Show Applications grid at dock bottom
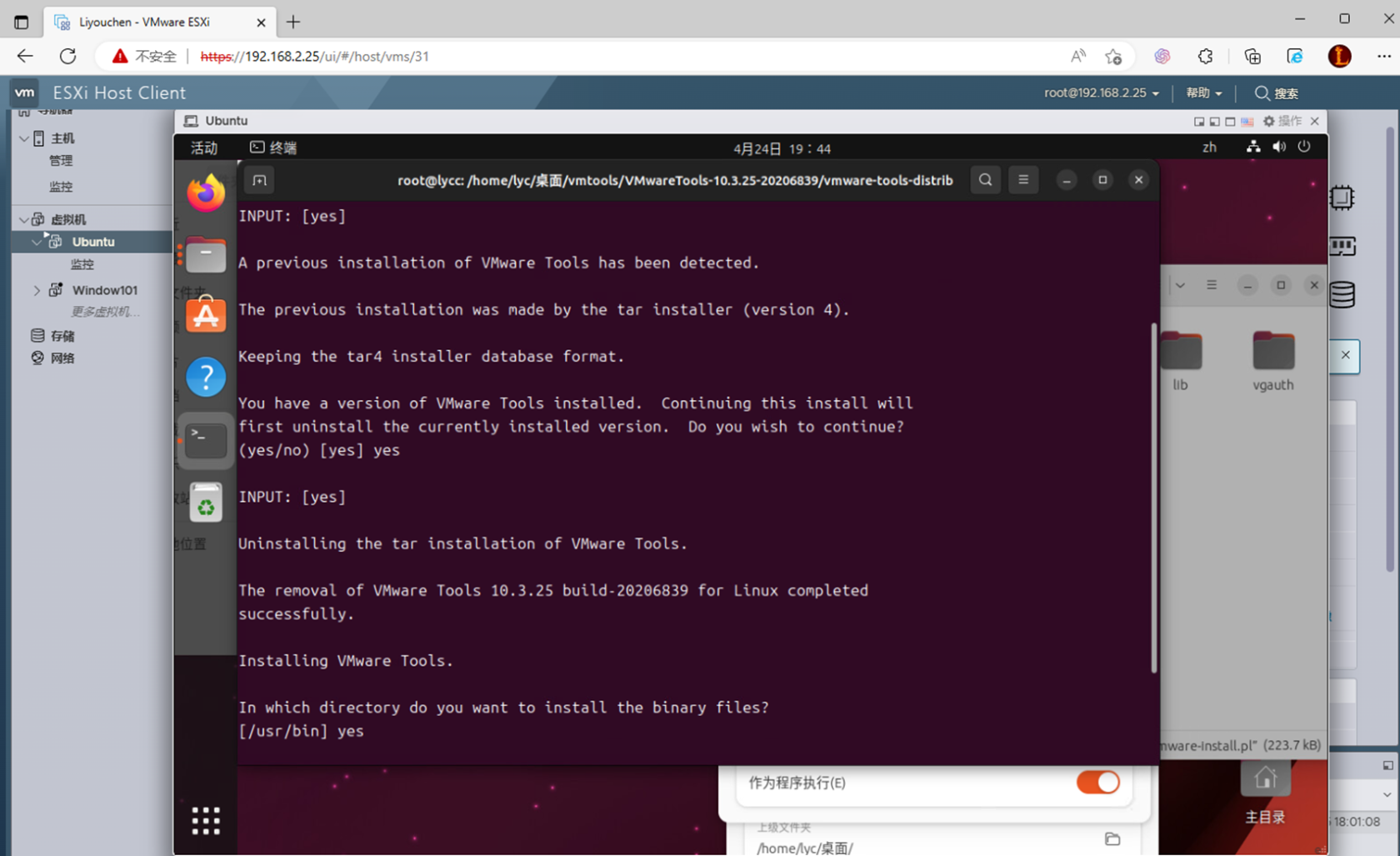The image size is (1400, 856). [x=206, y=820]
